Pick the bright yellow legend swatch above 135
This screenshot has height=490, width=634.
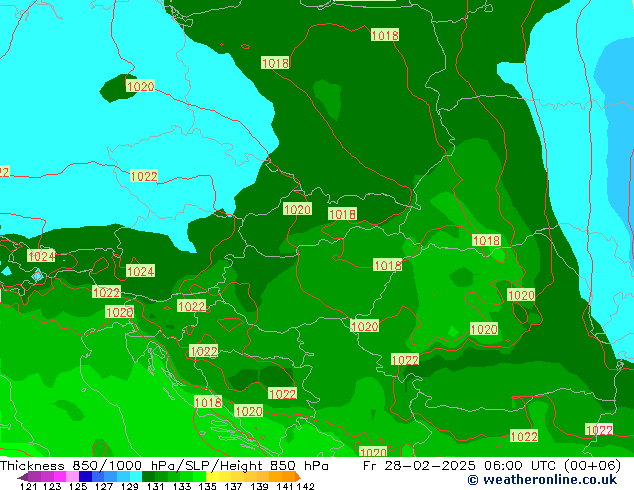(212, 476)
